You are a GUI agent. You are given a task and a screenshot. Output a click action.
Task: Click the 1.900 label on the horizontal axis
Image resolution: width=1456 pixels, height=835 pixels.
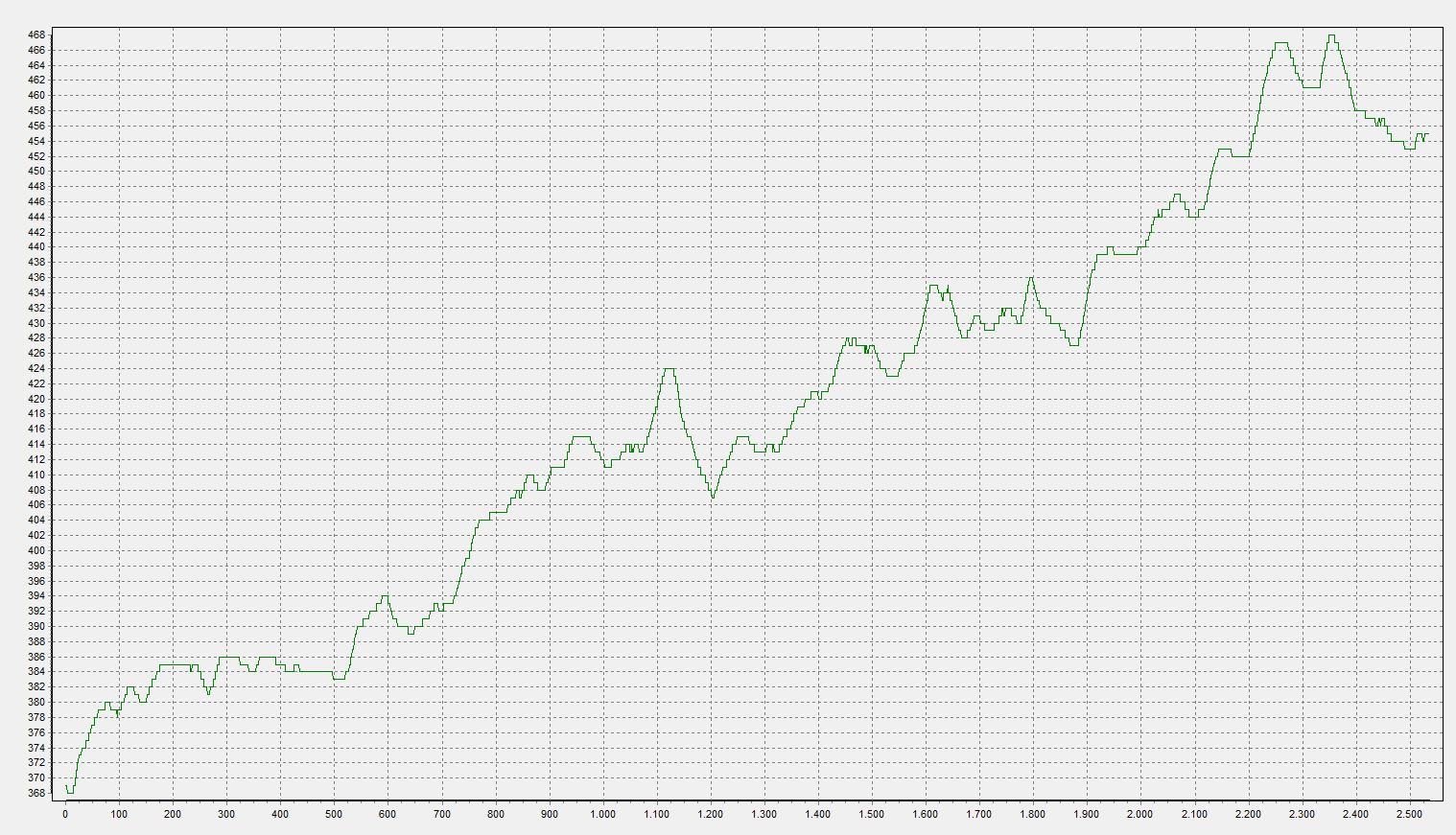[1086, 814]
